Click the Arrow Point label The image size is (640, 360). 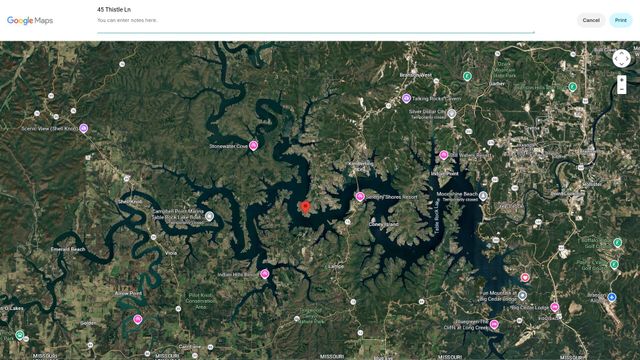pyautogui.click(x=128, y=293)
